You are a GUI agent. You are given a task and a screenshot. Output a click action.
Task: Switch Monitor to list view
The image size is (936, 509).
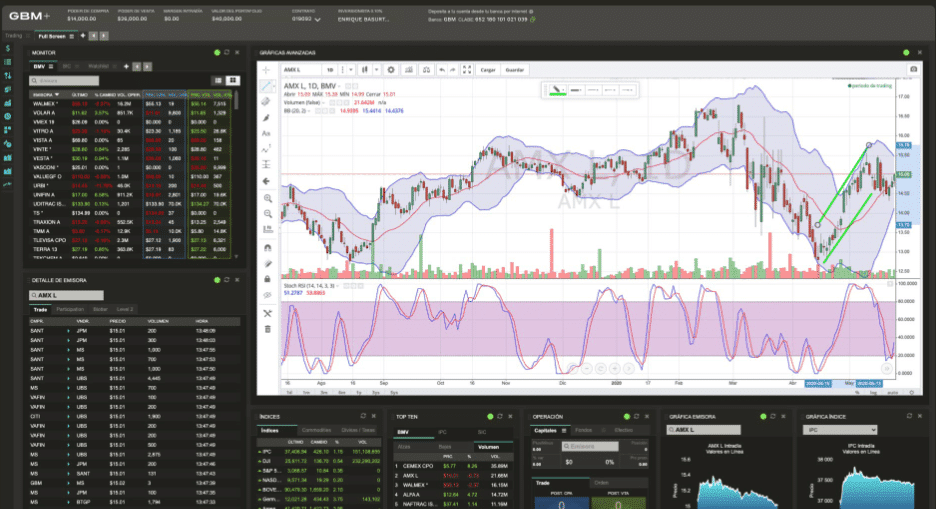(218, 80)
